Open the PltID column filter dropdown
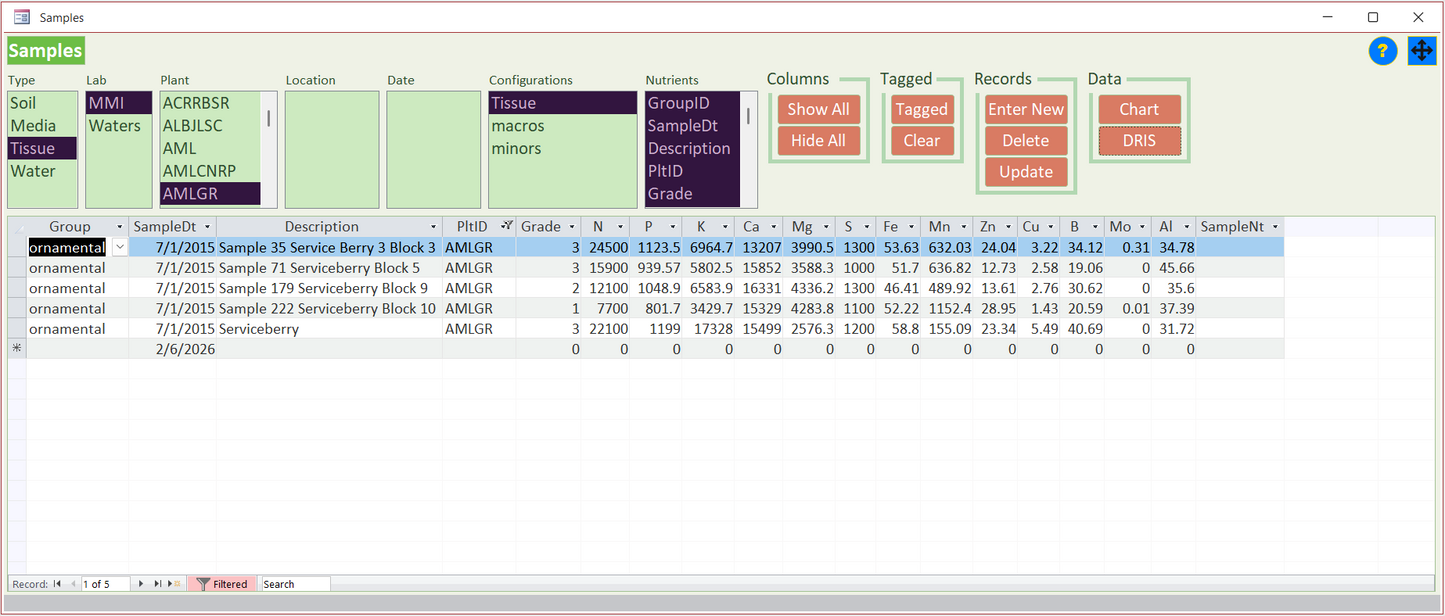 [507, 227]
